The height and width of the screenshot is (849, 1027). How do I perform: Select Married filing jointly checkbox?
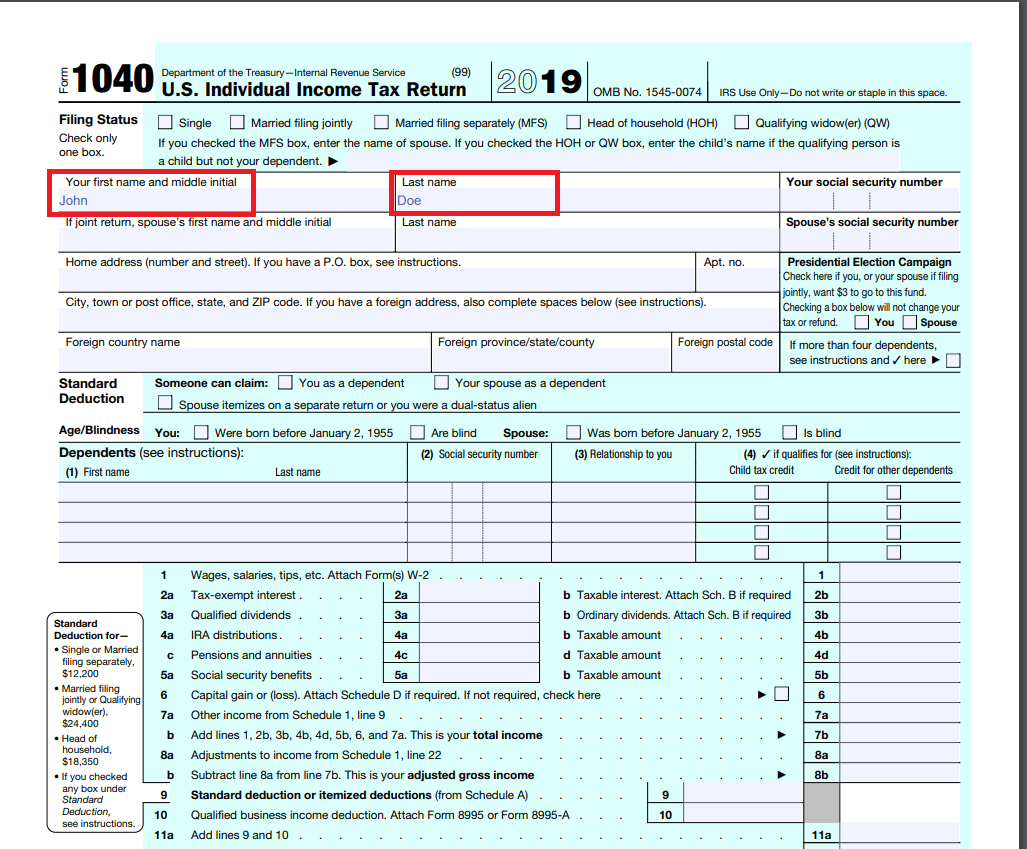237,123
